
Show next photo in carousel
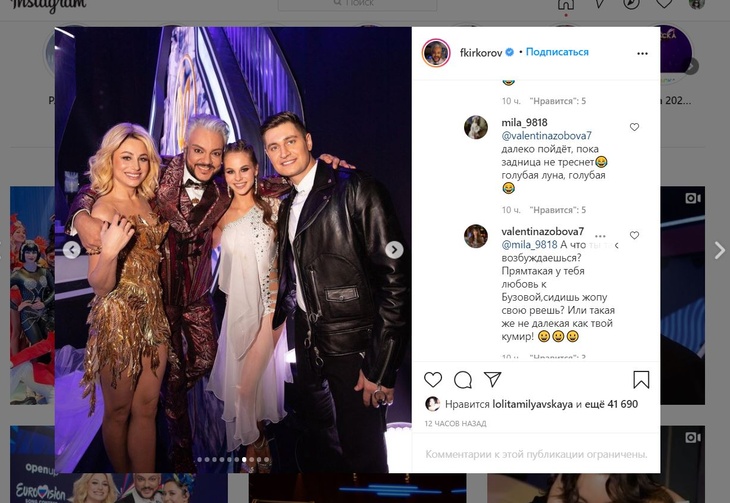coord(395,250)
